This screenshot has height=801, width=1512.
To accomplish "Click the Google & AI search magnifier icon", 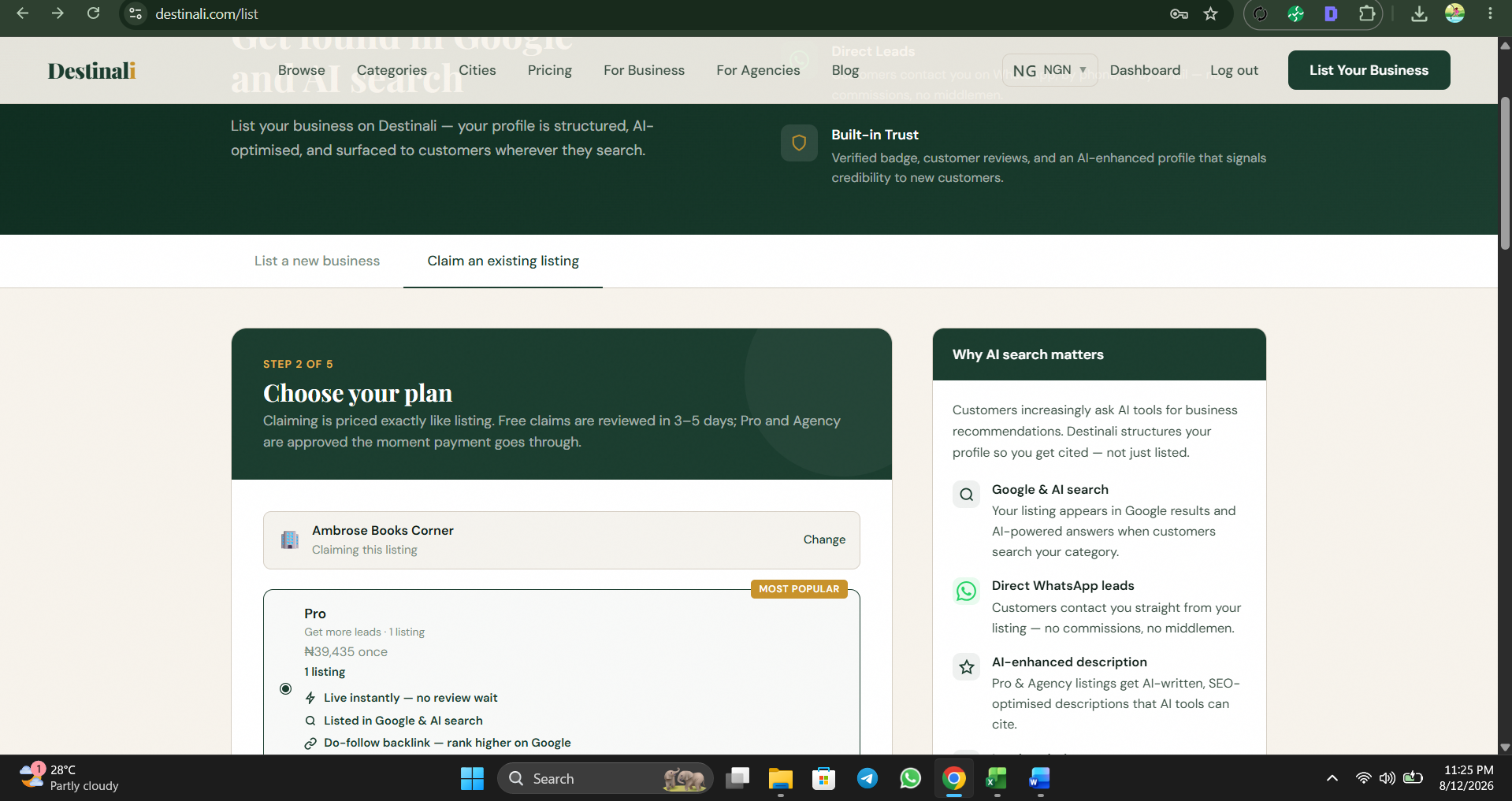I will (966, 495).
